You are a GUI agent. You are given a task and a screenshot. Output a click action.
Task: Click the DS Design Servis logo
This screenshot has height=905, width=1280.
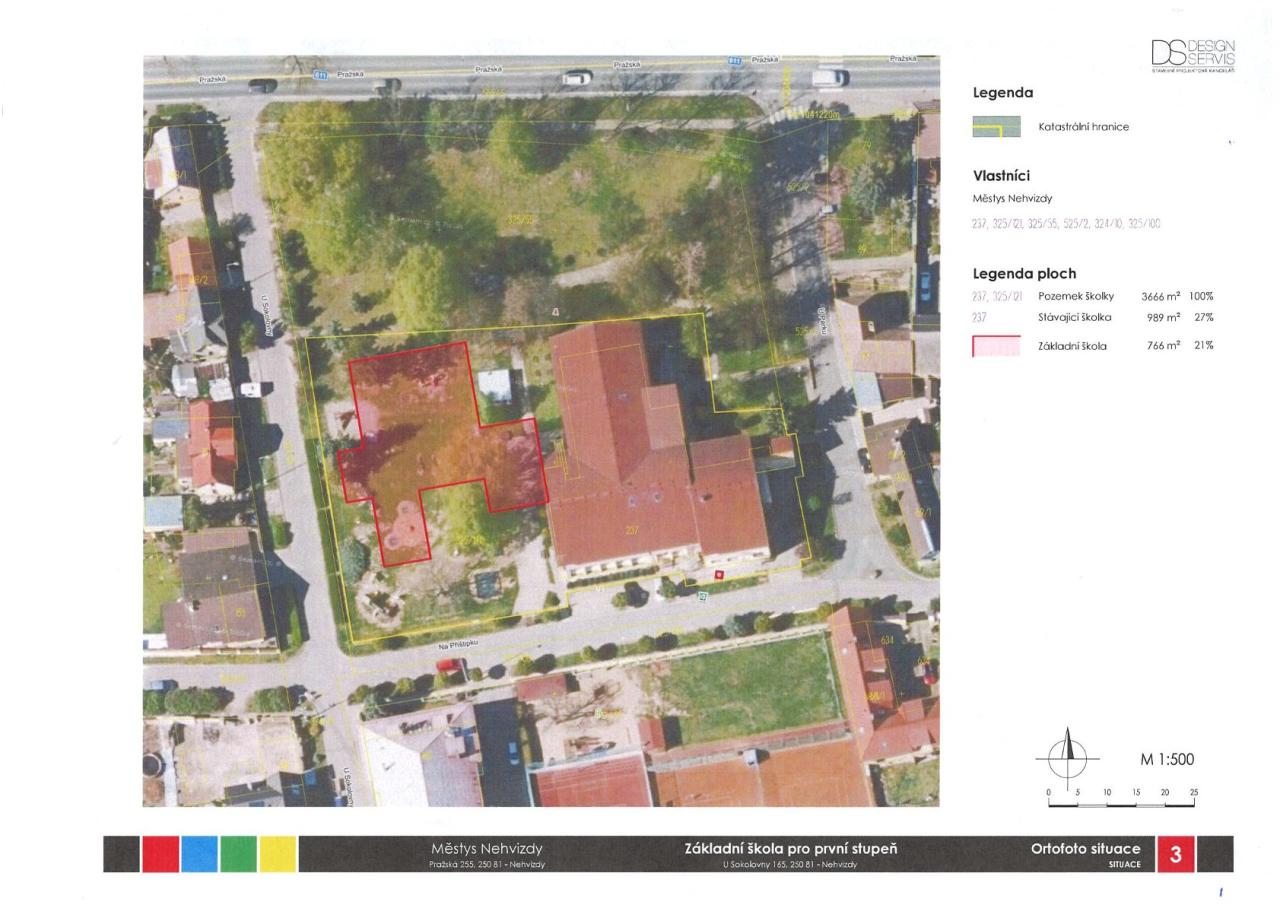1193,56
